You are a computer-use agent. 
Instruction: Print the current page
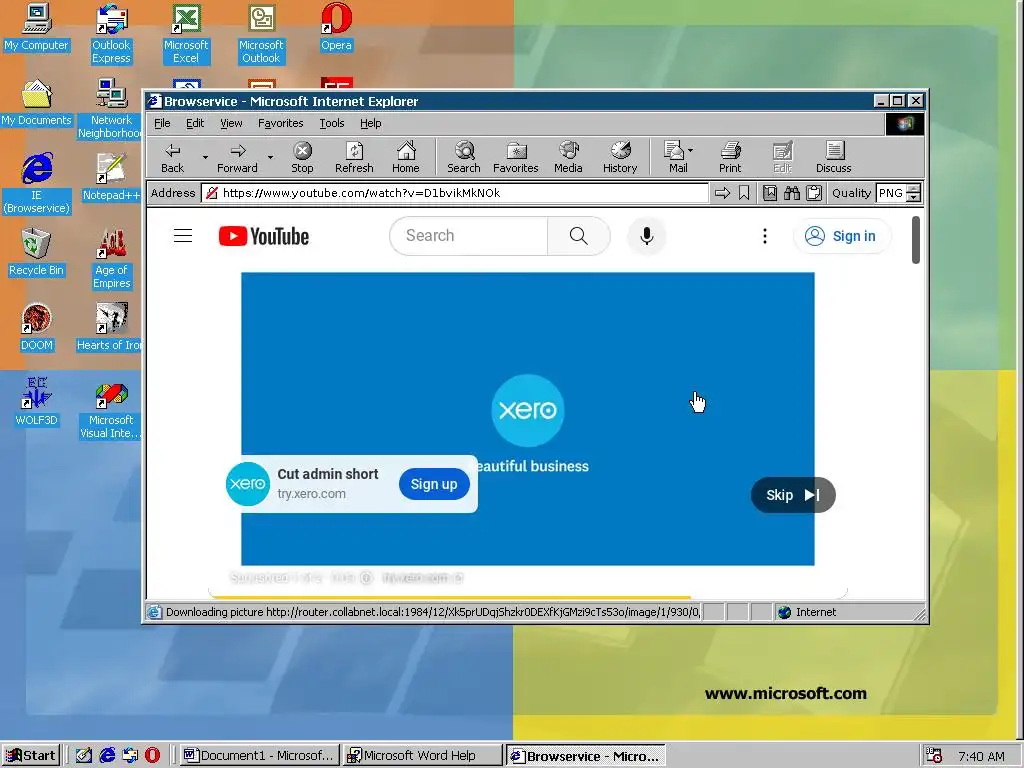tap(730, 157)
